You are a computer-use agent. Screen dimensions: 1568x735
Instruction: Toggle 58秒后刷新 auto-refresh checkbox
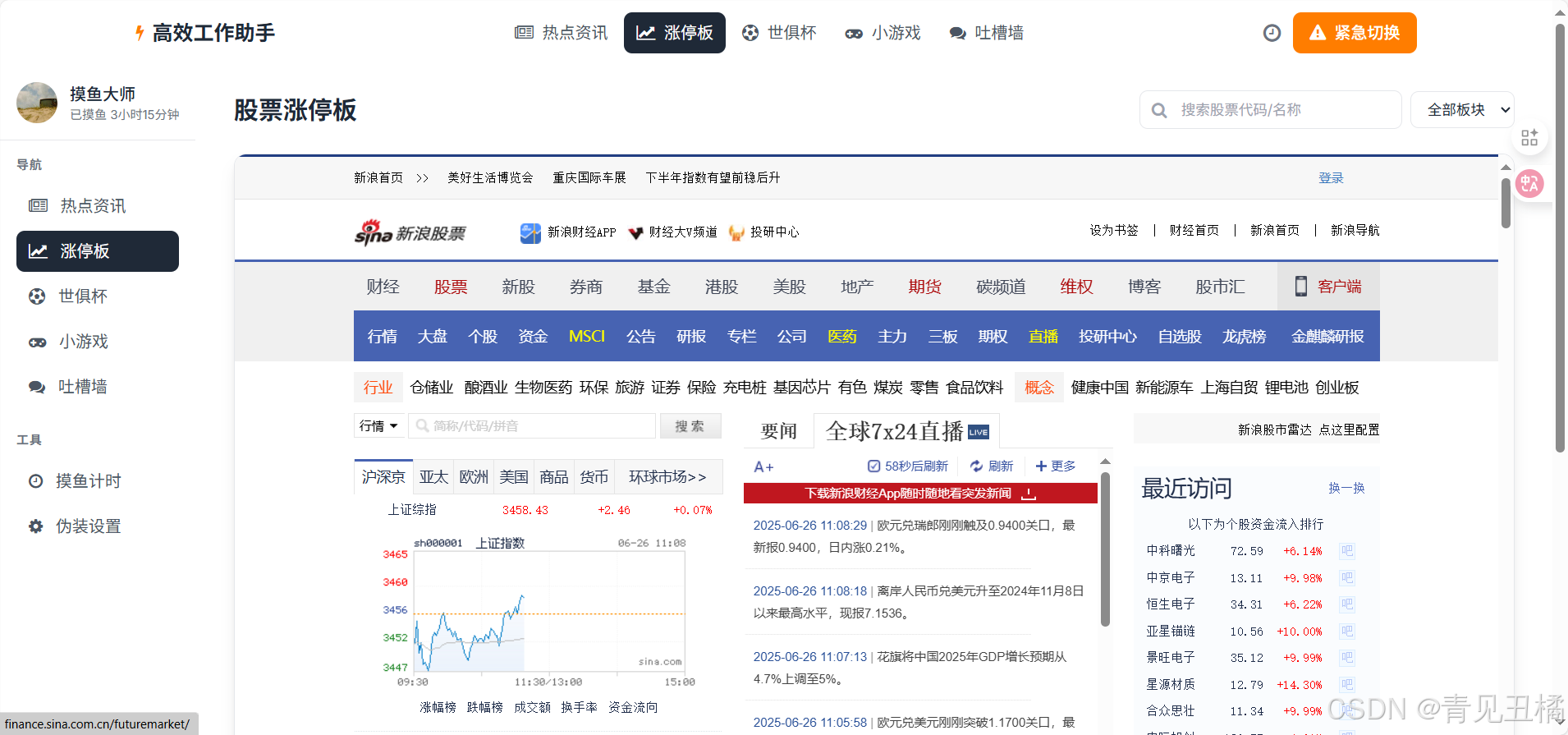[874, 466]
